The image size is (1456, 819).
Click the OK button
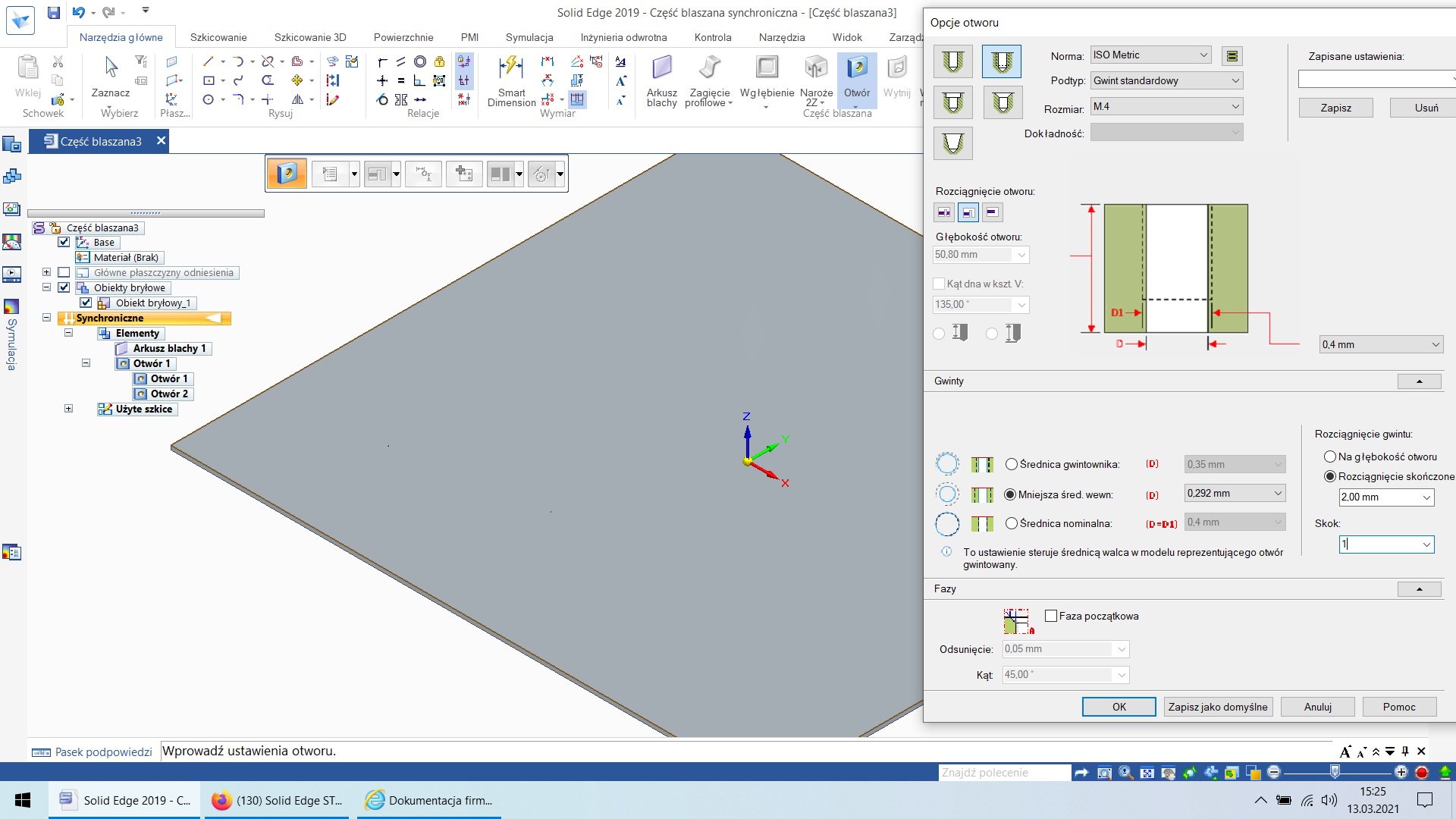click(1119, 707)
